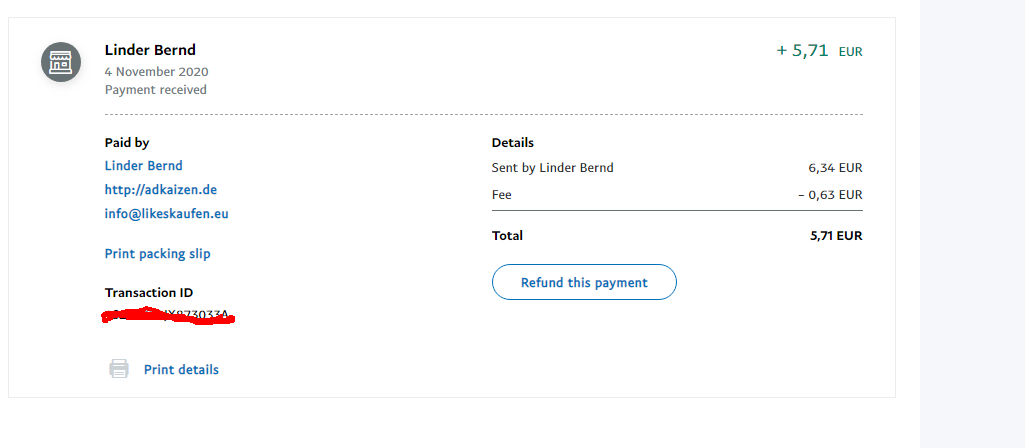Click the + 5,71 EUR header amount
Viewport: 1025px width, 448px height.
click(819, 51)
